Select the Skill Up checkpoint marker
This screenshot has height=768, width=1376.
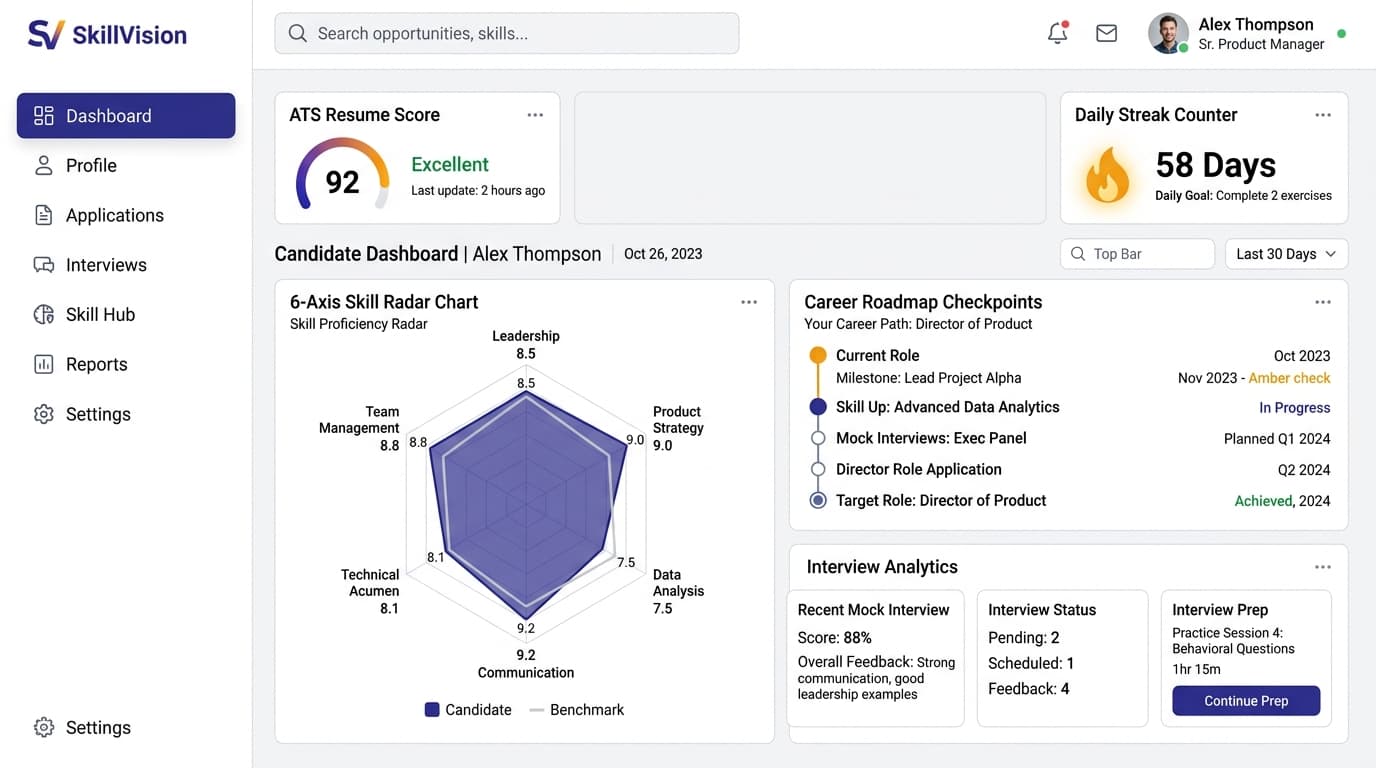point(818,407)
